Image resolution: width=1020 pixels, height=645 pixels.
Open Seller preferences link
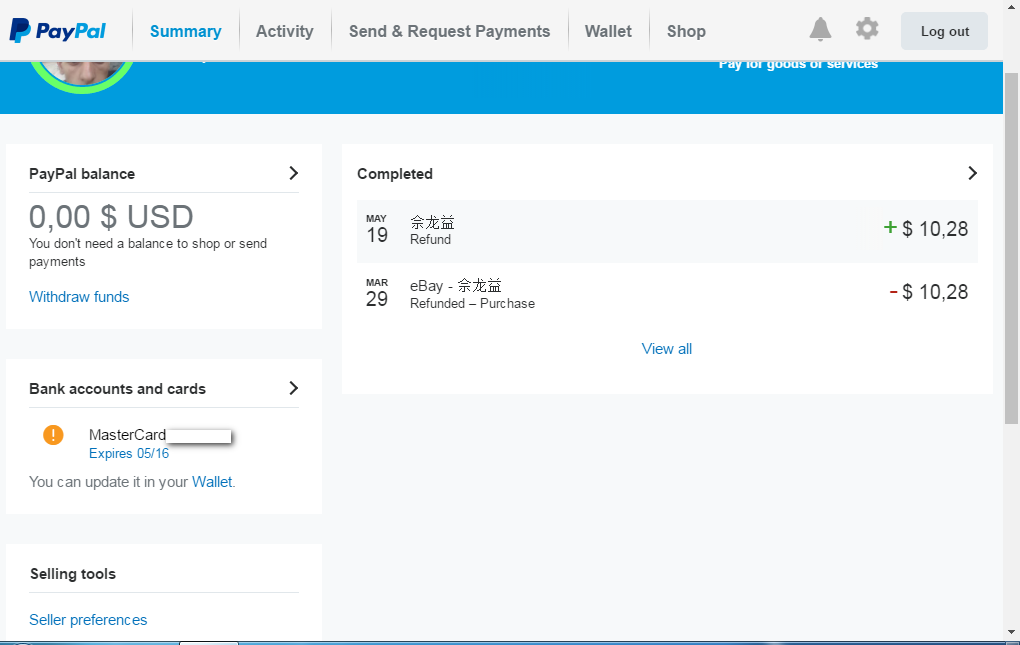pyautogui.click(x=88, y=620)
